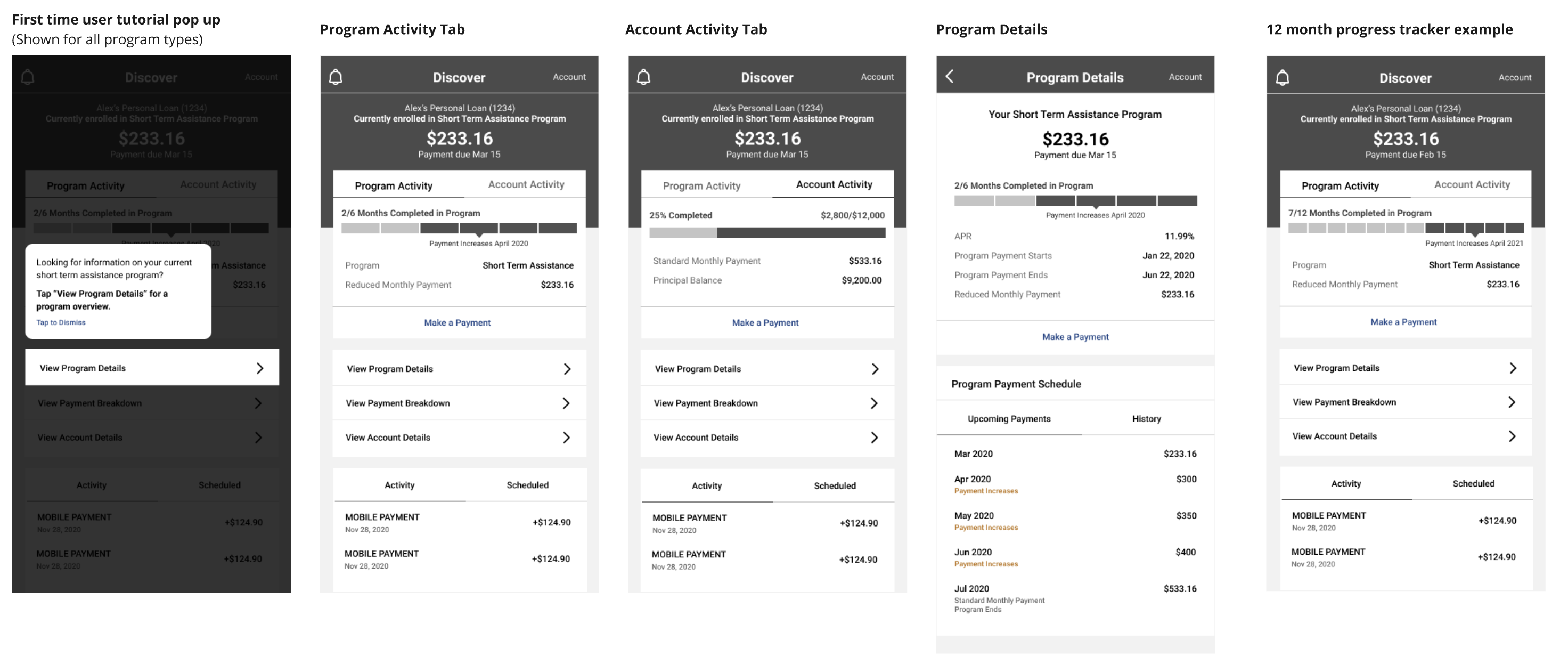Tap Make a Payment in Program Details screen
1568x664 pixels.
click(1075, 336)
